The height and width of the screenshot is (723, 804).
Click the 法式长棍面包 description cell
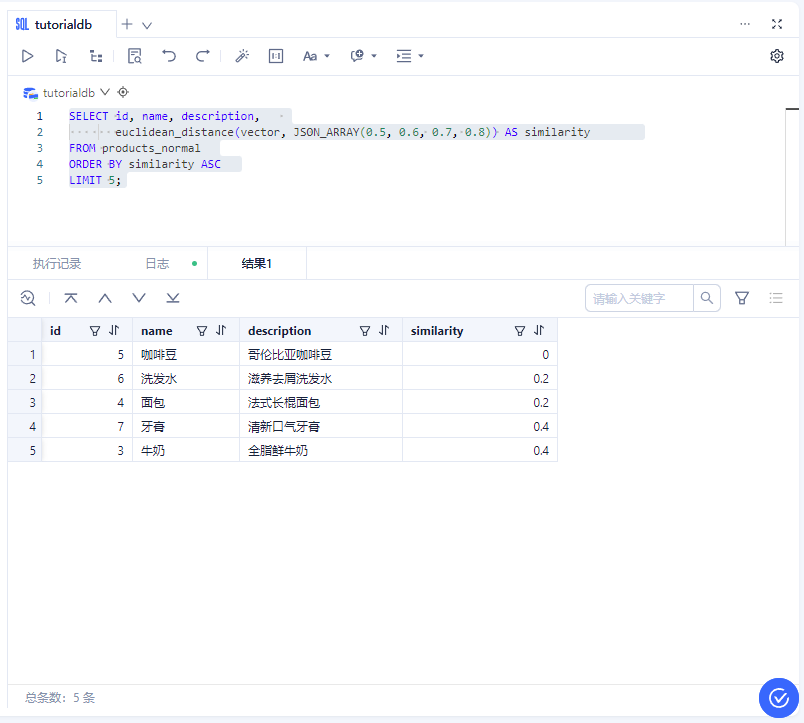(320, 403)
